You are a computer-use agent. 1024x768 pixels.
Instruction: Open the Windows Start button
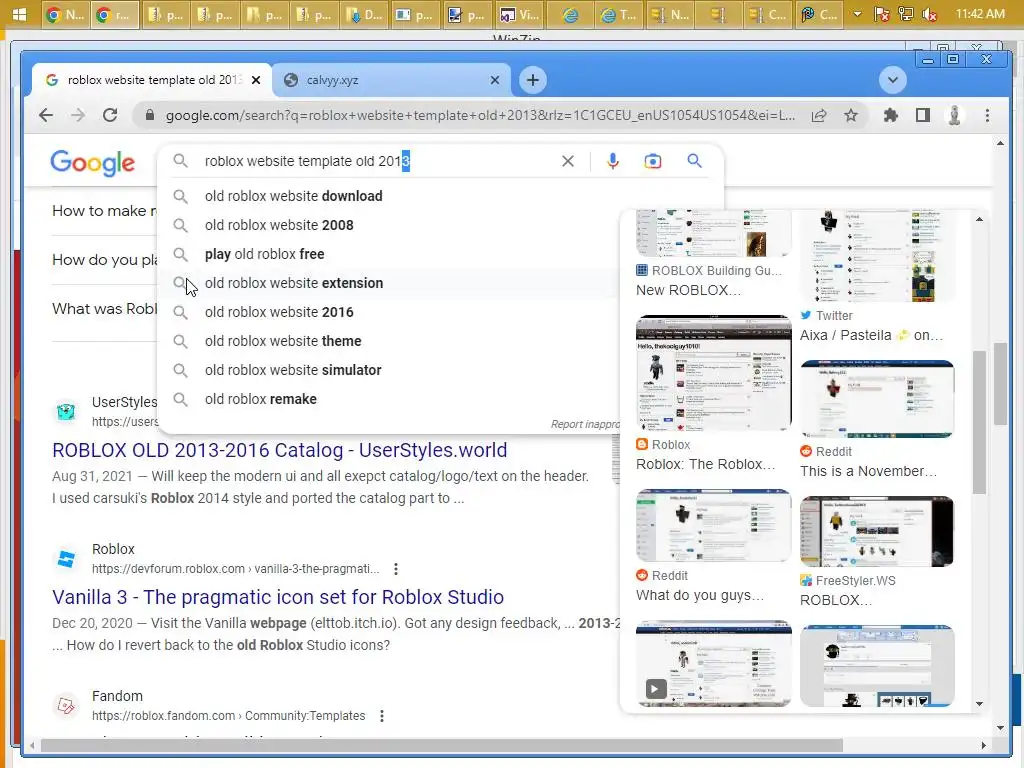click(x=19, y=14)
